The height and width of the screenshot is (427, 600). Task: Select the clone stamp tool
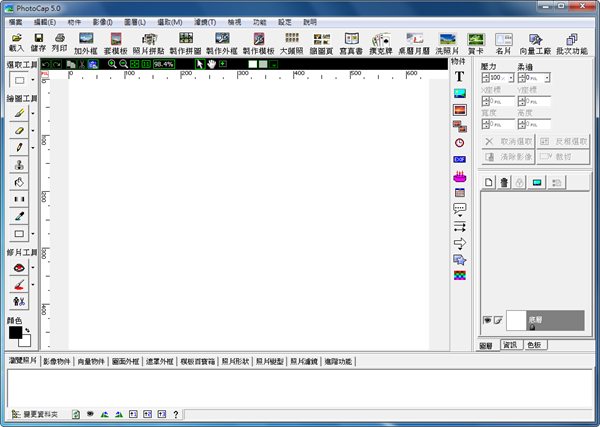tap(19, 165)
